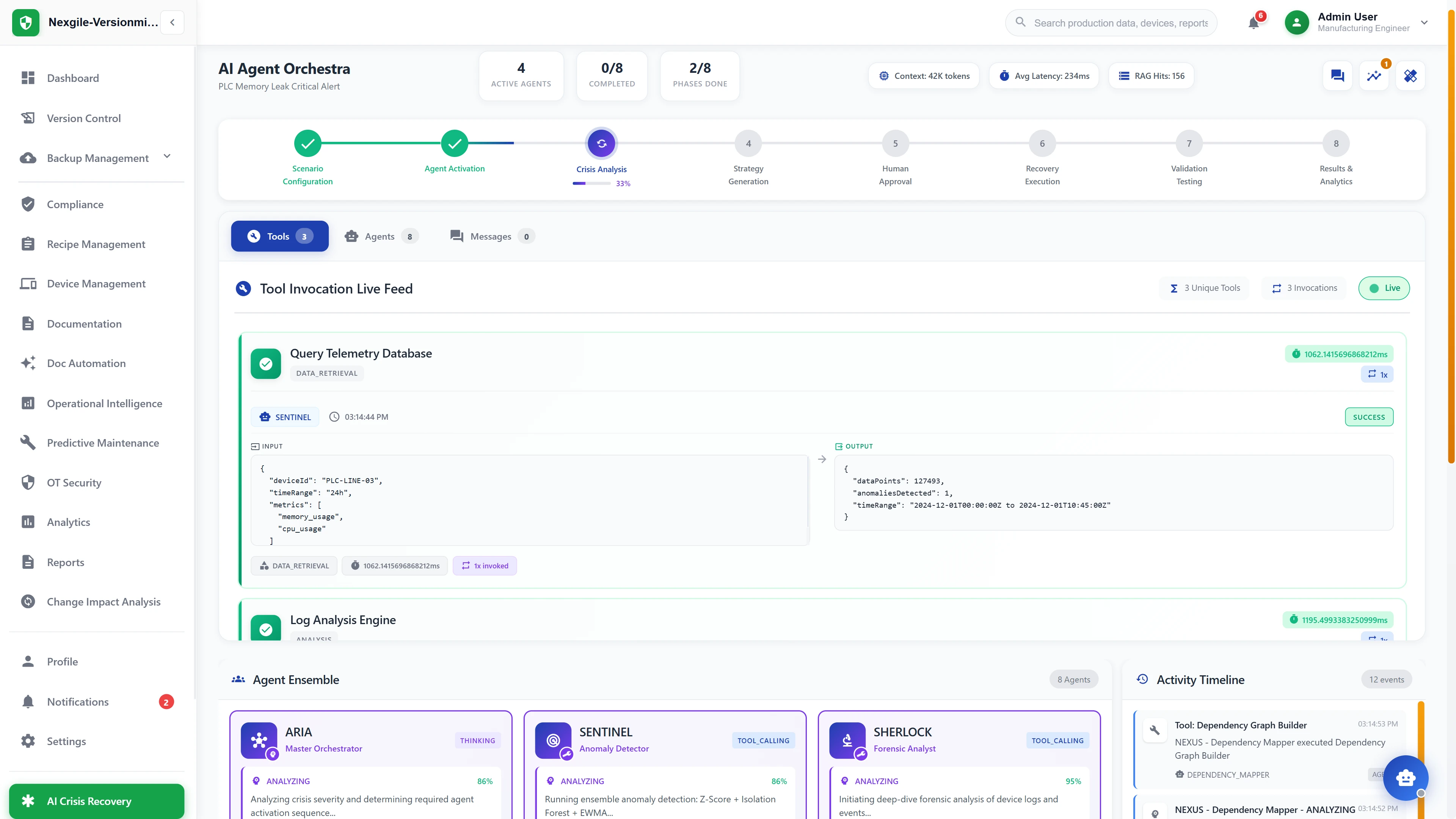
Task: Click the auto-fix patch icon at top right
Action: click(x=1410, y=75)
